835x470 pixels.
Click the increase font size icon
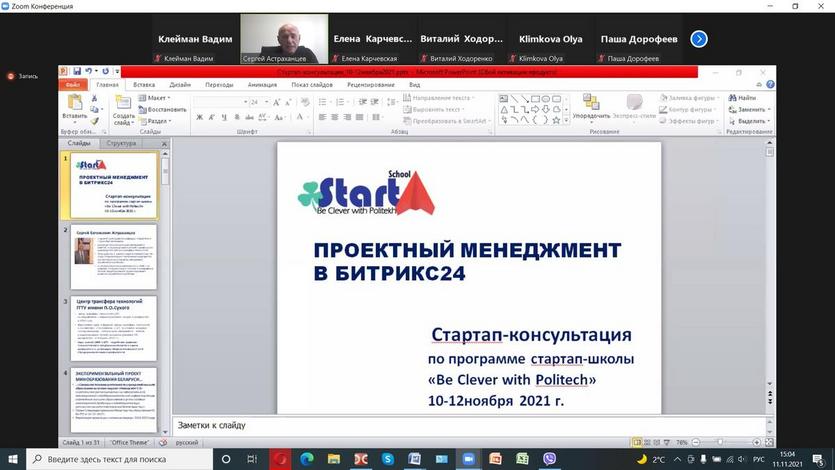click(x=276, y=102)
